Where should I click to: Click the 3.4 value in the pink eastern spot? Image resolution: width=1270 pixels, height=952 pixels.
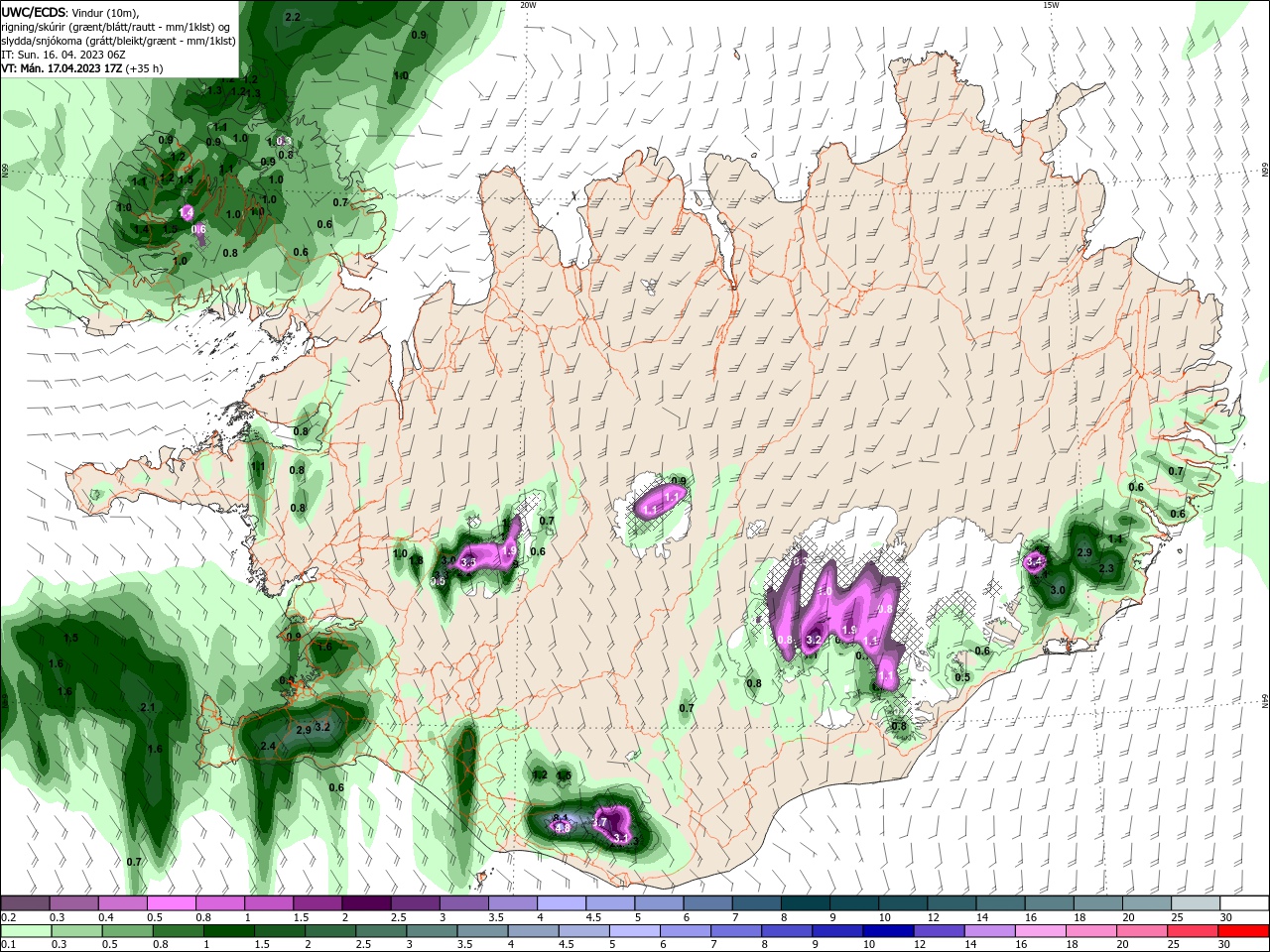click(1035, 561)
